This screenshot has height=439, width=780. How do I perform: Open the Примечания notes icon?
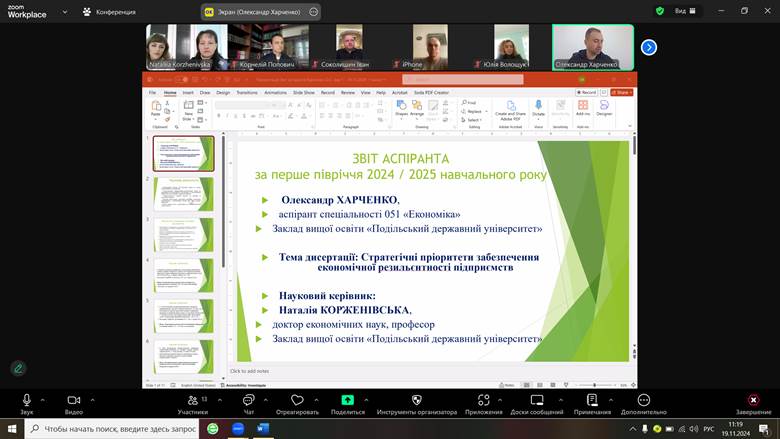[592, 401]
